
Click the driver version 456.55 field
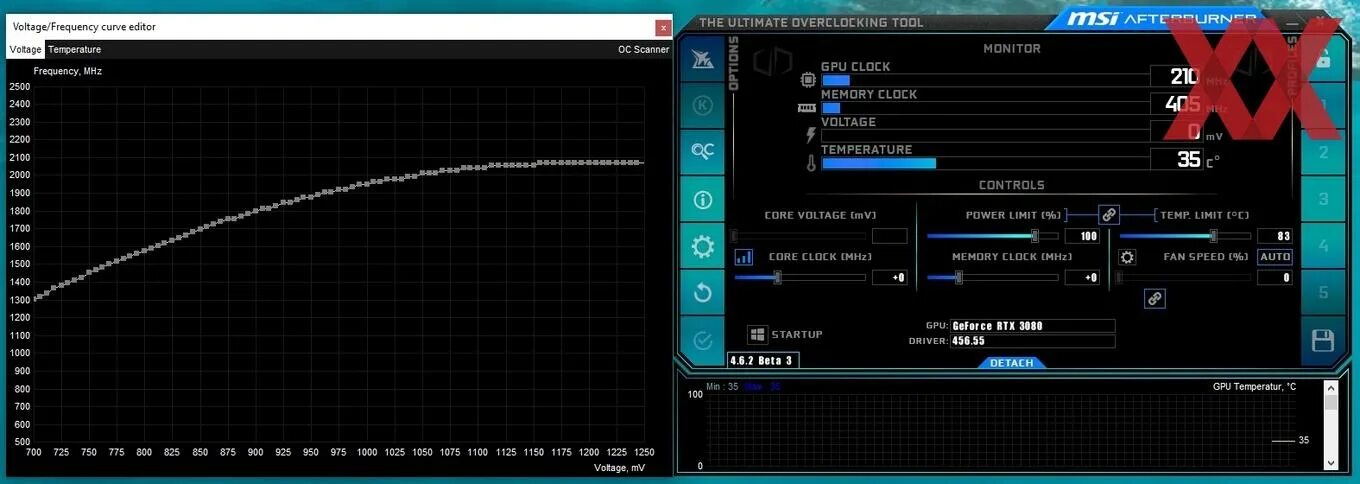(x=1032, y=341)
